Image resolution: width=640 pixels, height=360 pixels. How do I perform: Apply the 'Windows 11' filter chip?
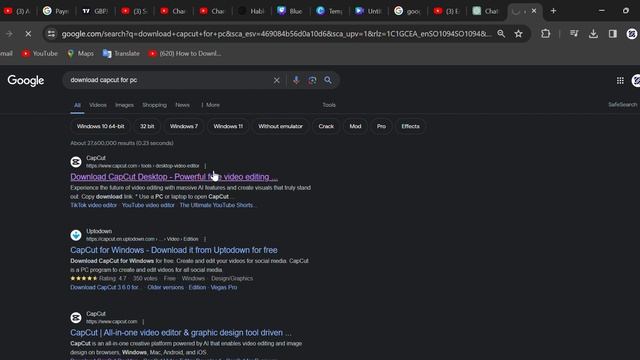[x=228, y=127]
